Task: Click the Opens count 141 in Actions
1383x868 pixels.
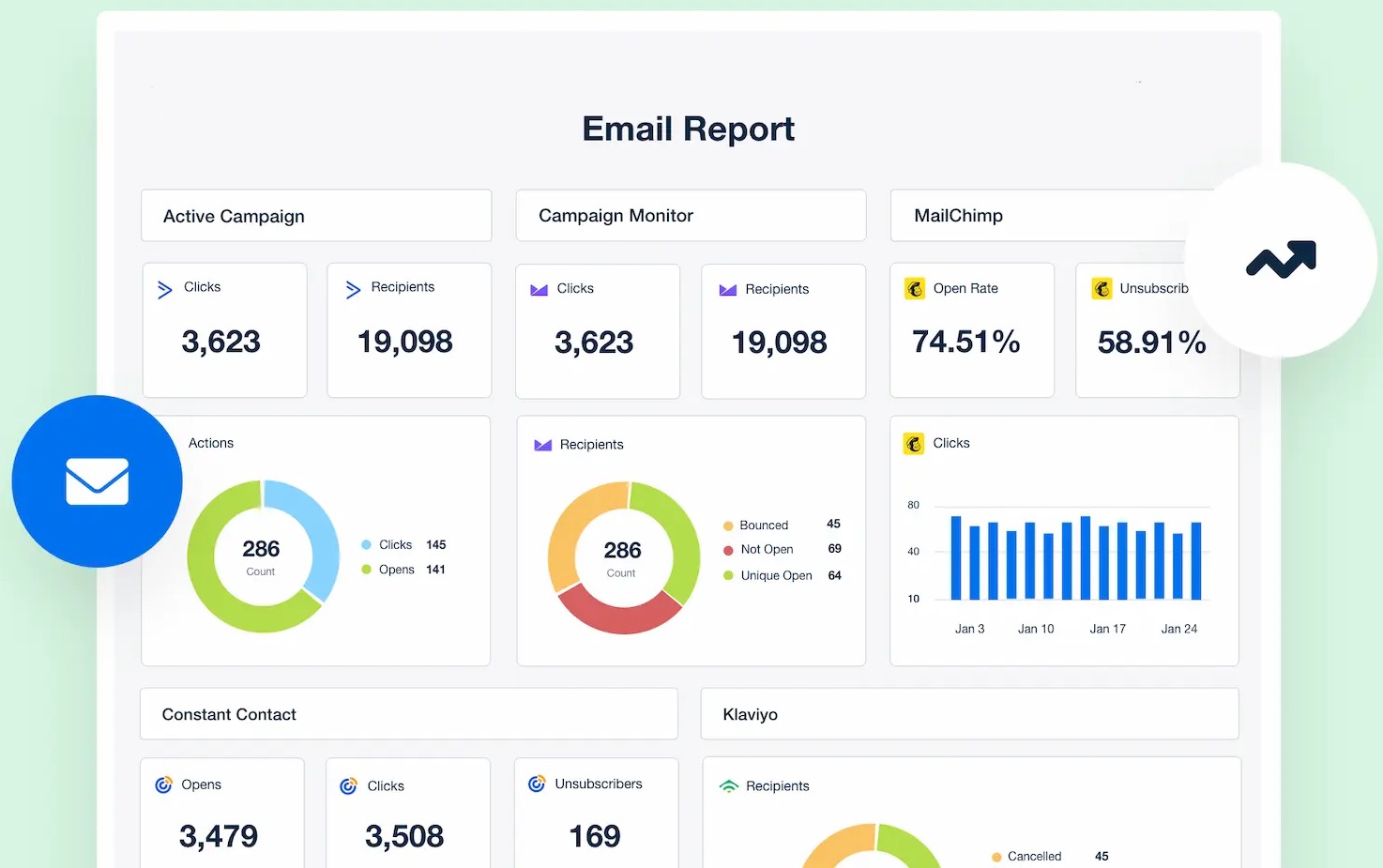Action: pyautogui.click(x=436, y=569)
